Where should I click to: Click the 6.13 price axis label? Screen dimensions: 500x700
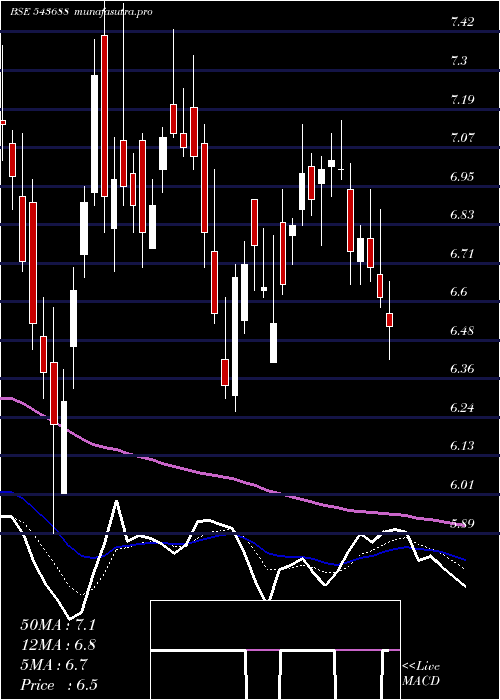point(462,446)
